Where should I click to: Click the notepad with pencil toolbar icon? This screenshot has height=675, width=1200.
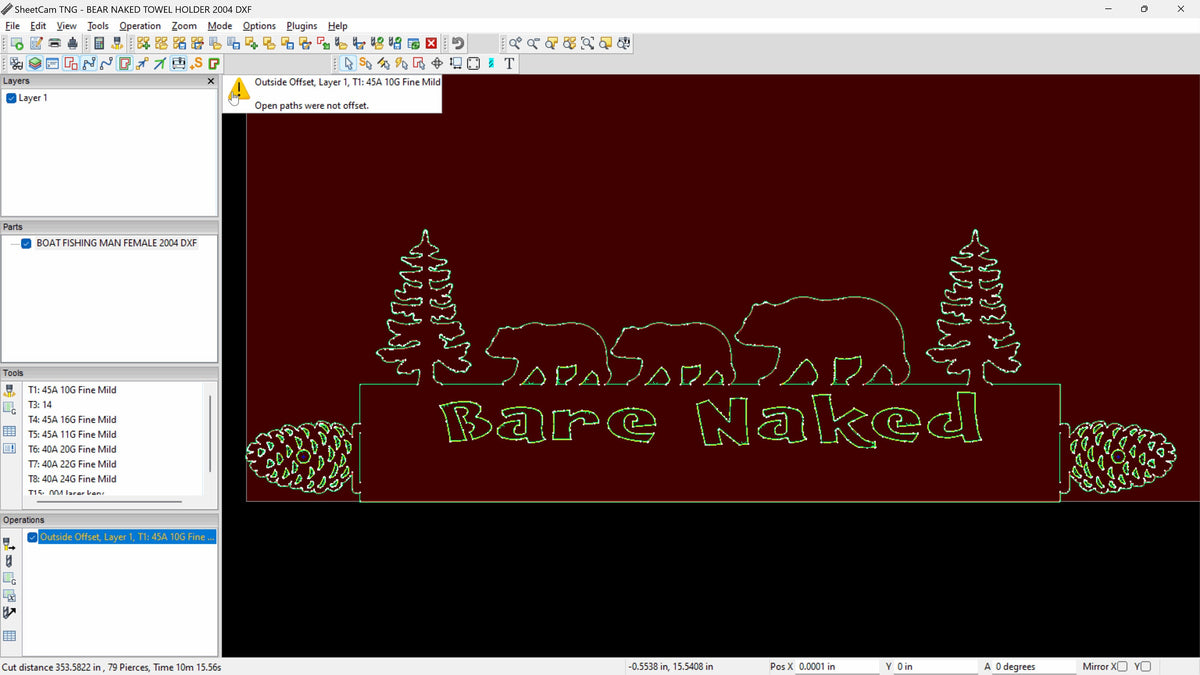point(36,44)
